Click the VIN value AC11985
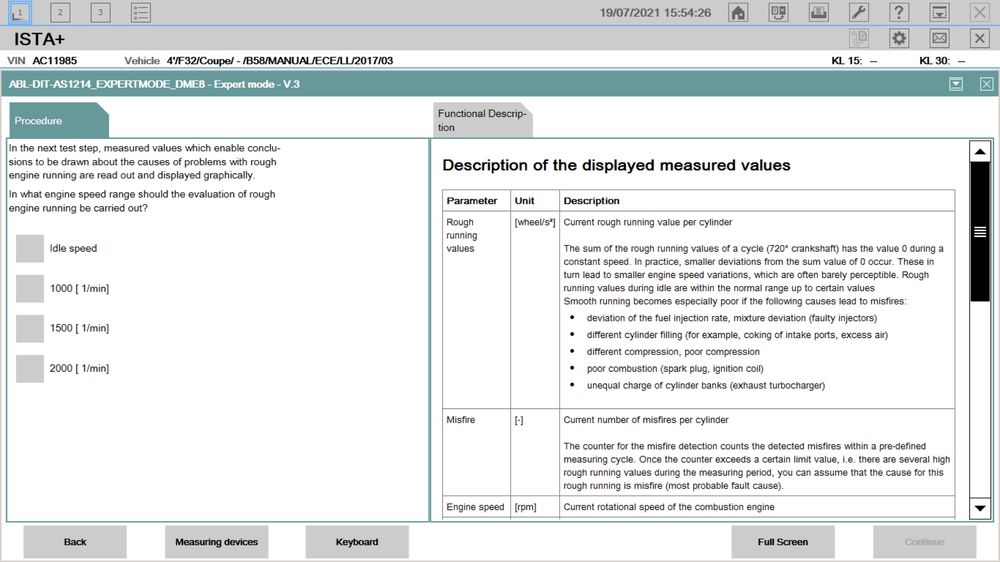 pyautogui.click(x=55, y=61)
